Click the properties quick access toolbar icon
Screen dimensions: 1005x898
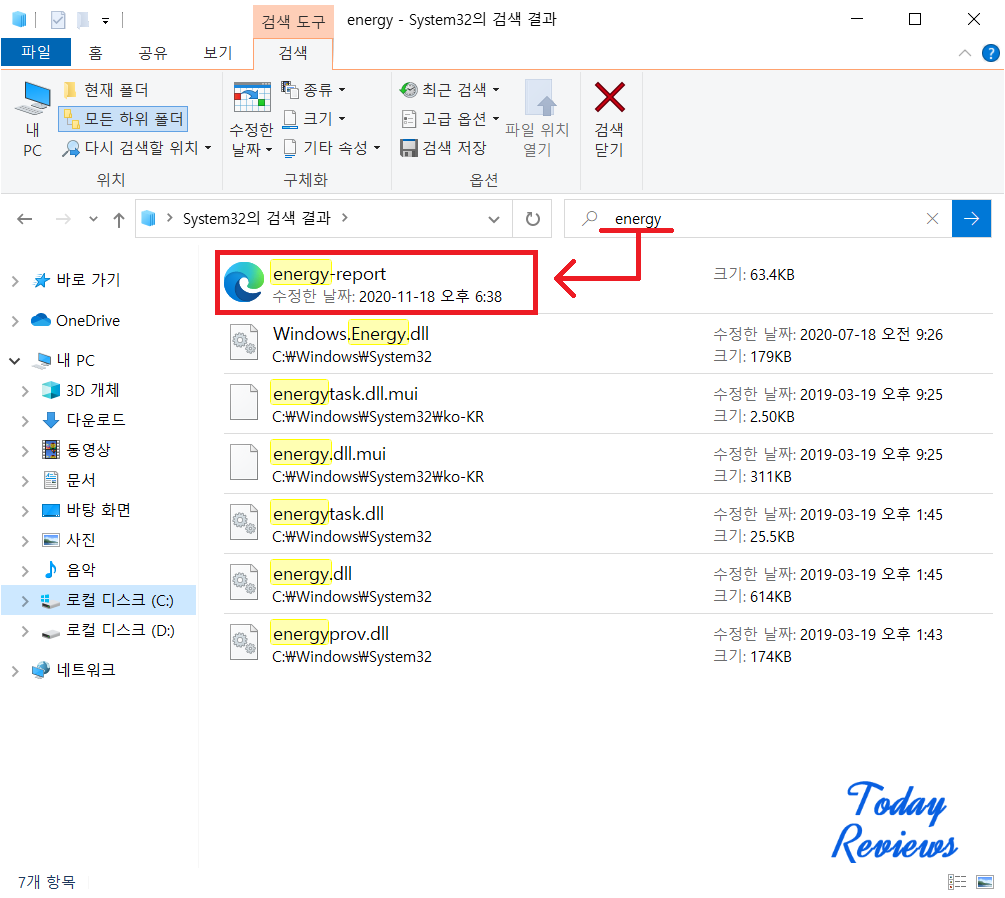click(58, 21)
